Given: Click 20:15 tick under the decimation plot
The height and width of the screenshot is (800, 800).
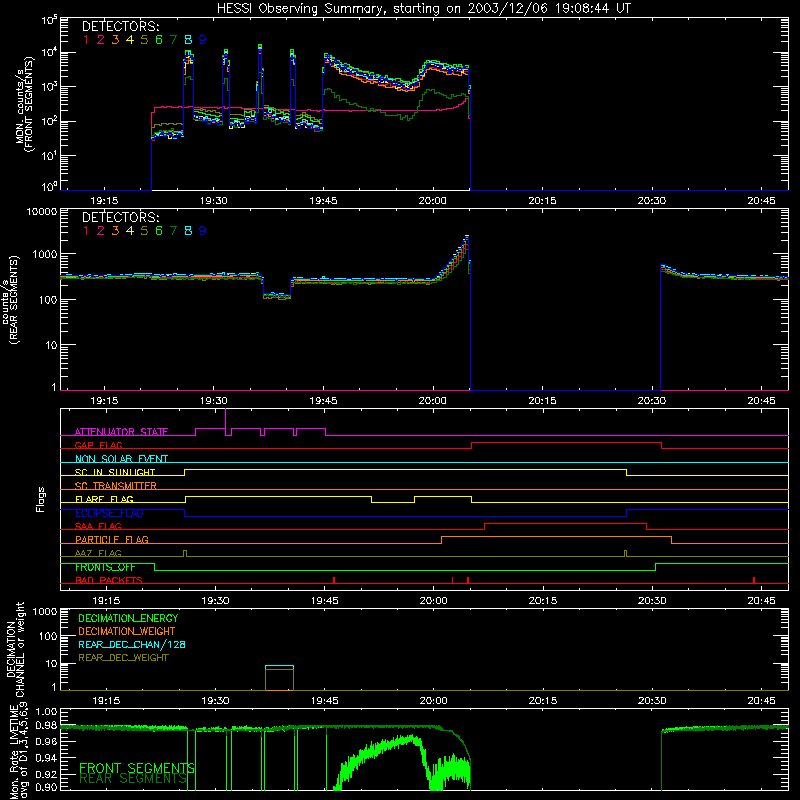Looking at the screenshot, I should point(543,701).
